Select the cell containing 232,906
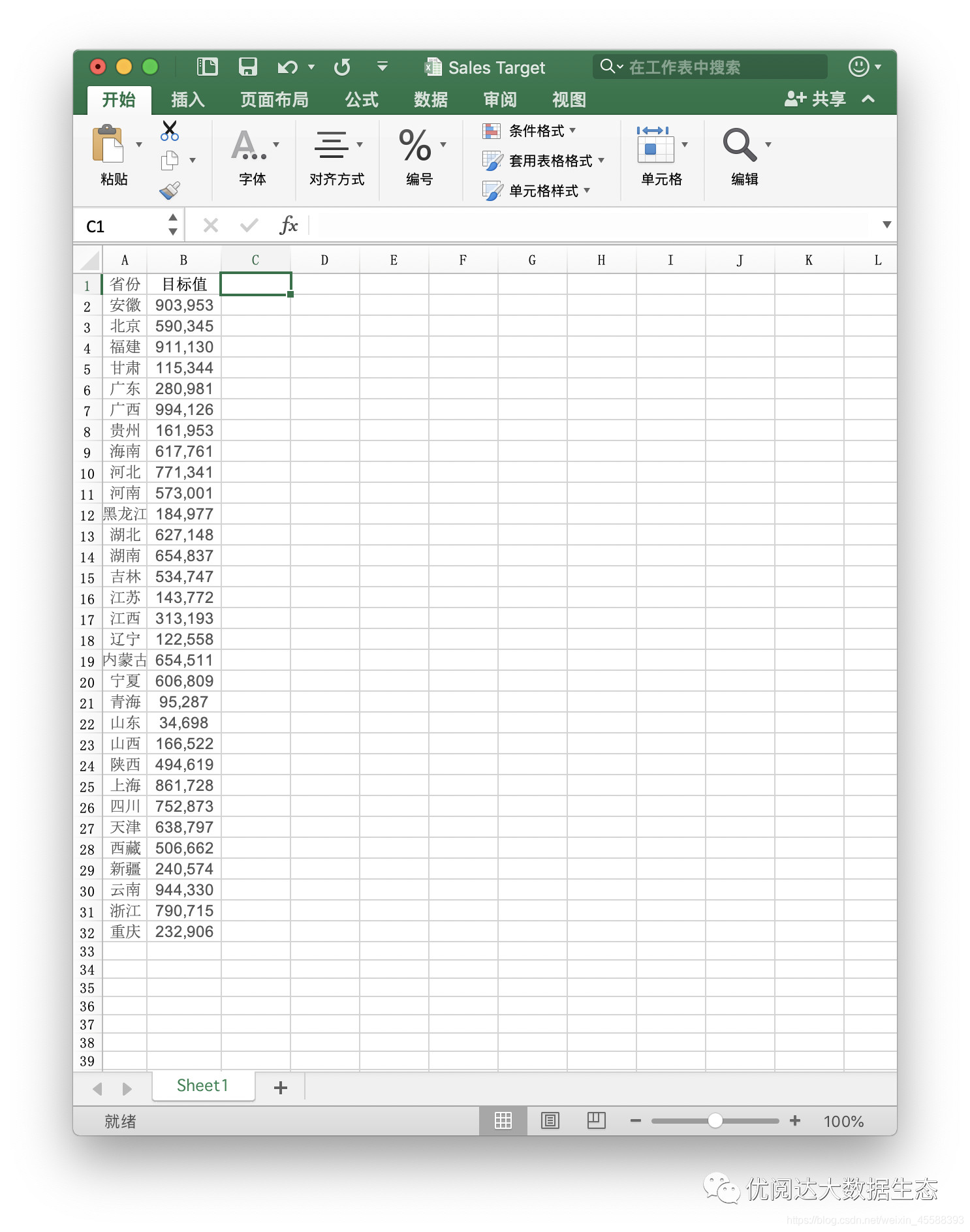Image resolution: width=970 pixels, height=1232 pixels. [184, 931]
